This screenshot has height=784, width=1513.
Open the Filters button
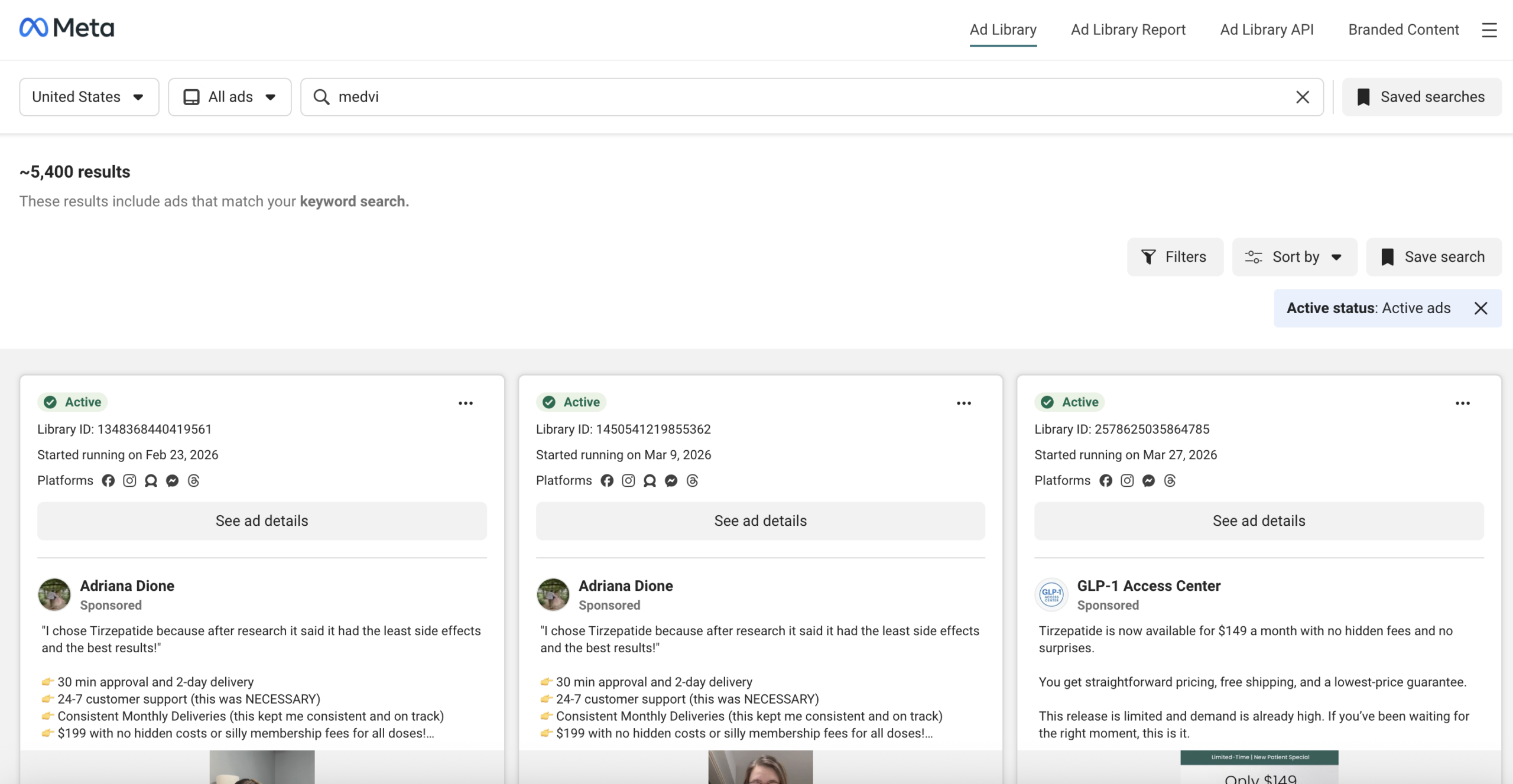tap(1174, 257)
